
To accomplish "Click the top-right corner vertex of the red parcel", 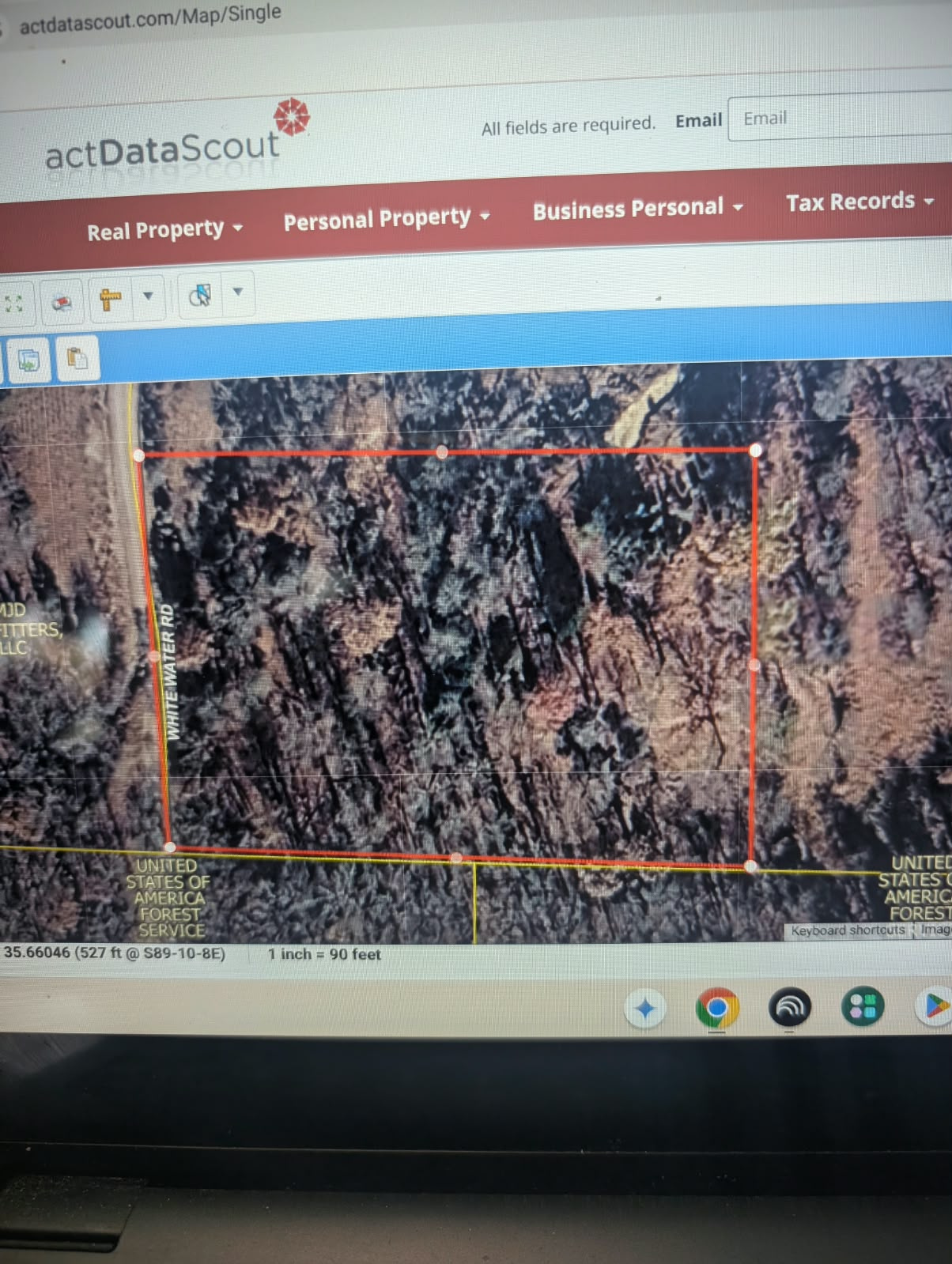I will click(x=756, y=450).
